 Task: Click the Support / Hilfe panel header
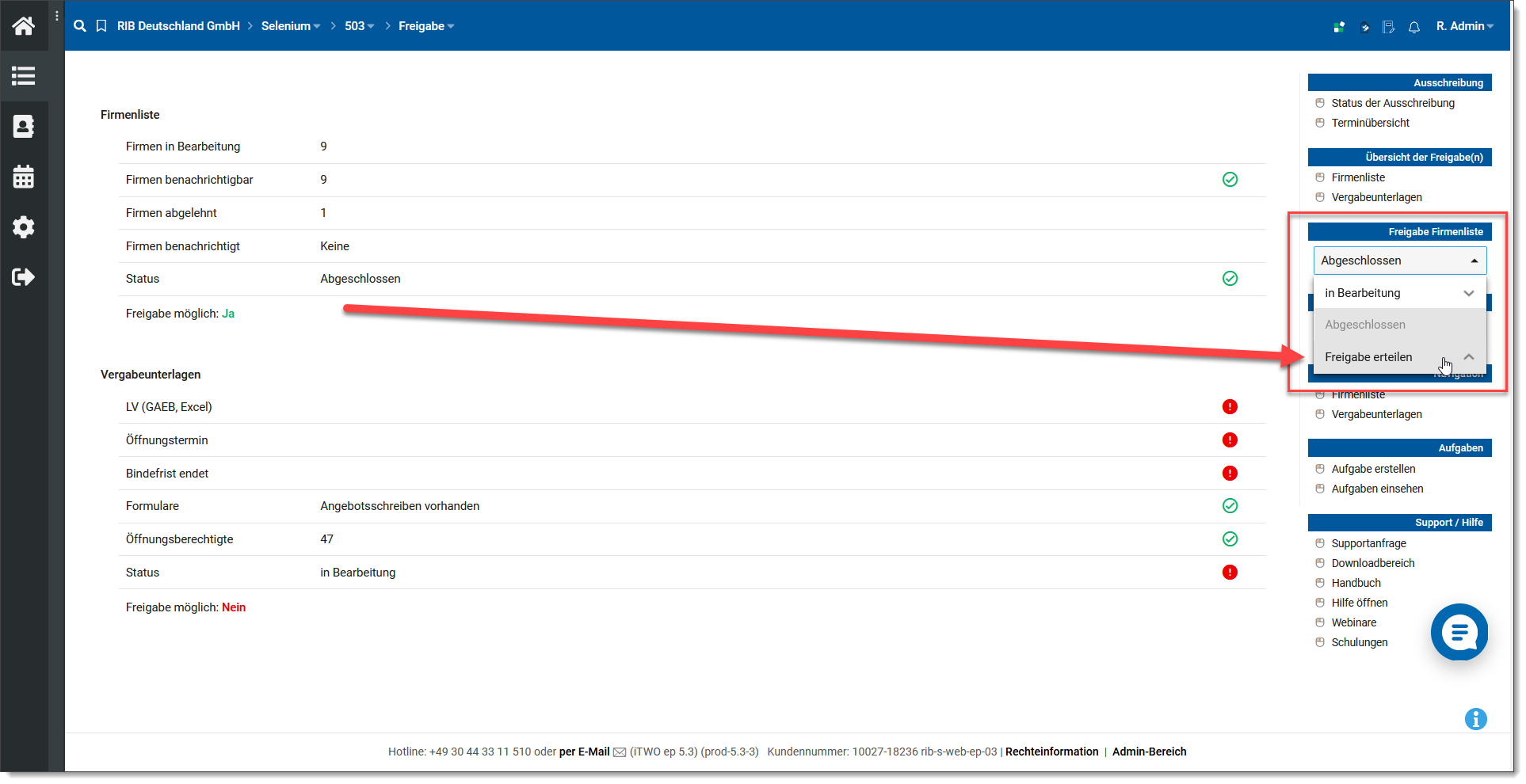coord(1400,523)
